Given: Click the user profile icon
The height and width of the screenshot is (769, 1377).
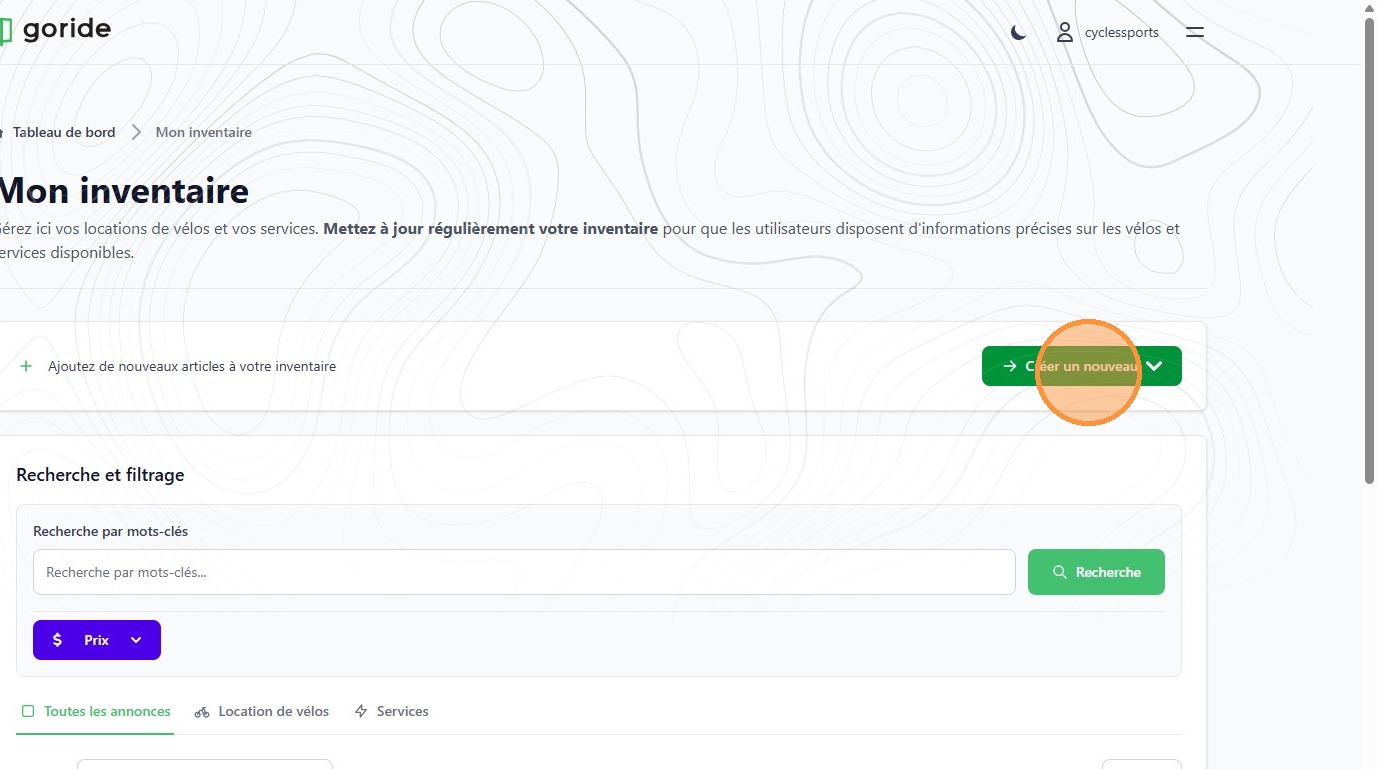Looking at the screenshot, I should (1065, 32).
